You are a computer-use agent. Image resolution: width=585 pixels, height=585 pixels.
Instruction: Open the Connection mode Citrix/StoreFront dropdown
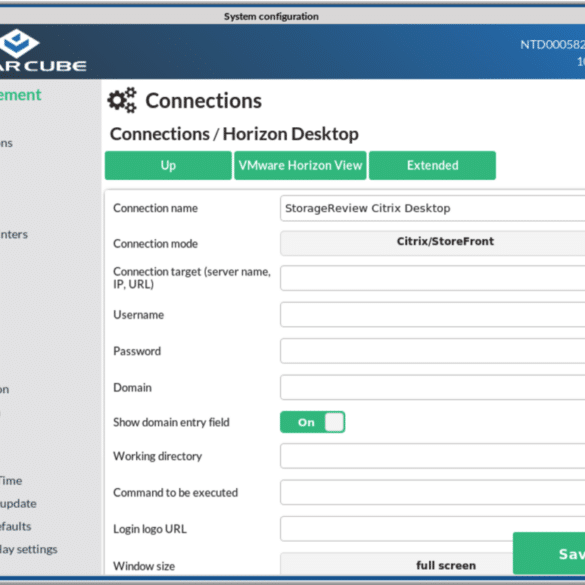coord(432,243)
